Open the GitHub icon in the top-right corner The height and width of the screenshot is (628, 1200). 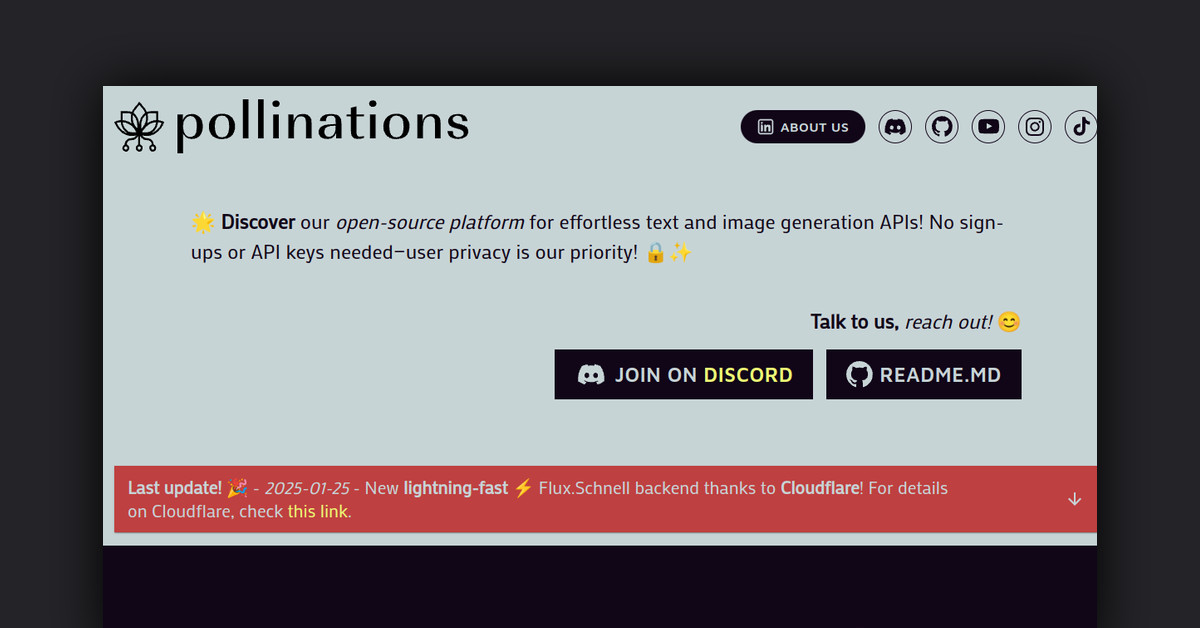[941, 127]
